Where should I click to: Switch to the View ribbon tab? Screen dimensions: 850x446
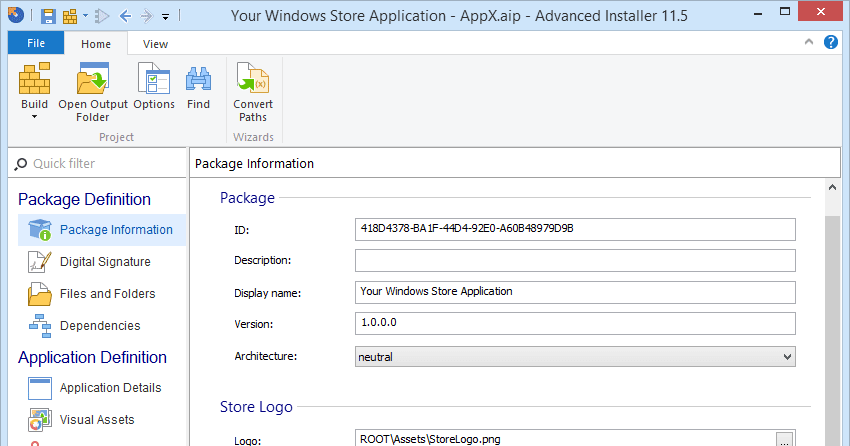(x=155, y=44)
